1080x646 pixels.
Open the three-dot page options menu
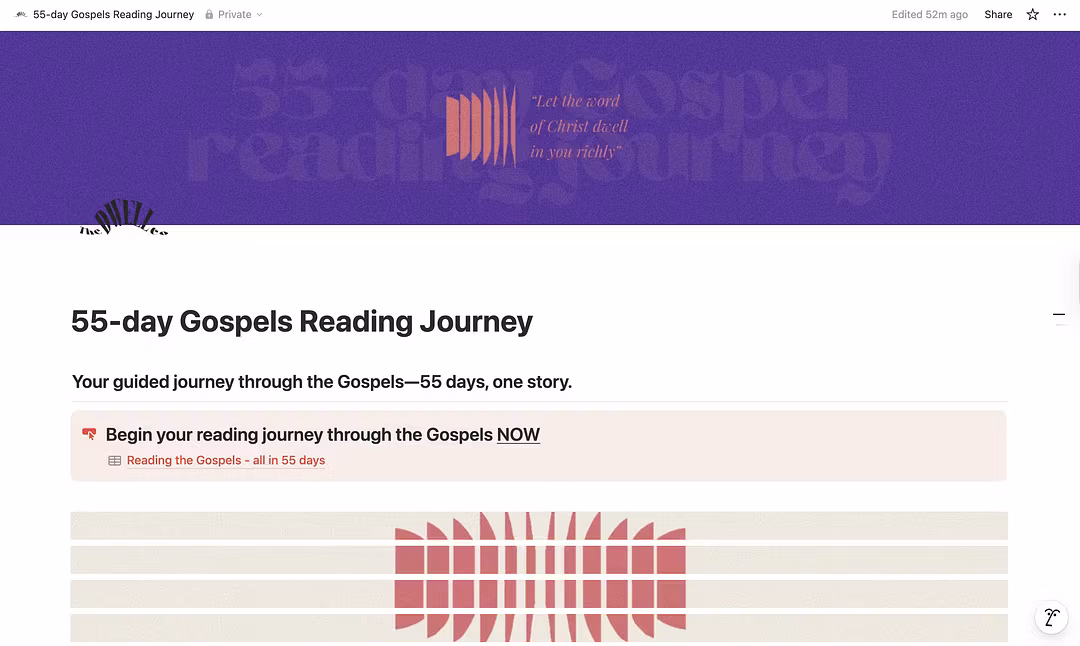tap(1060, 15)
